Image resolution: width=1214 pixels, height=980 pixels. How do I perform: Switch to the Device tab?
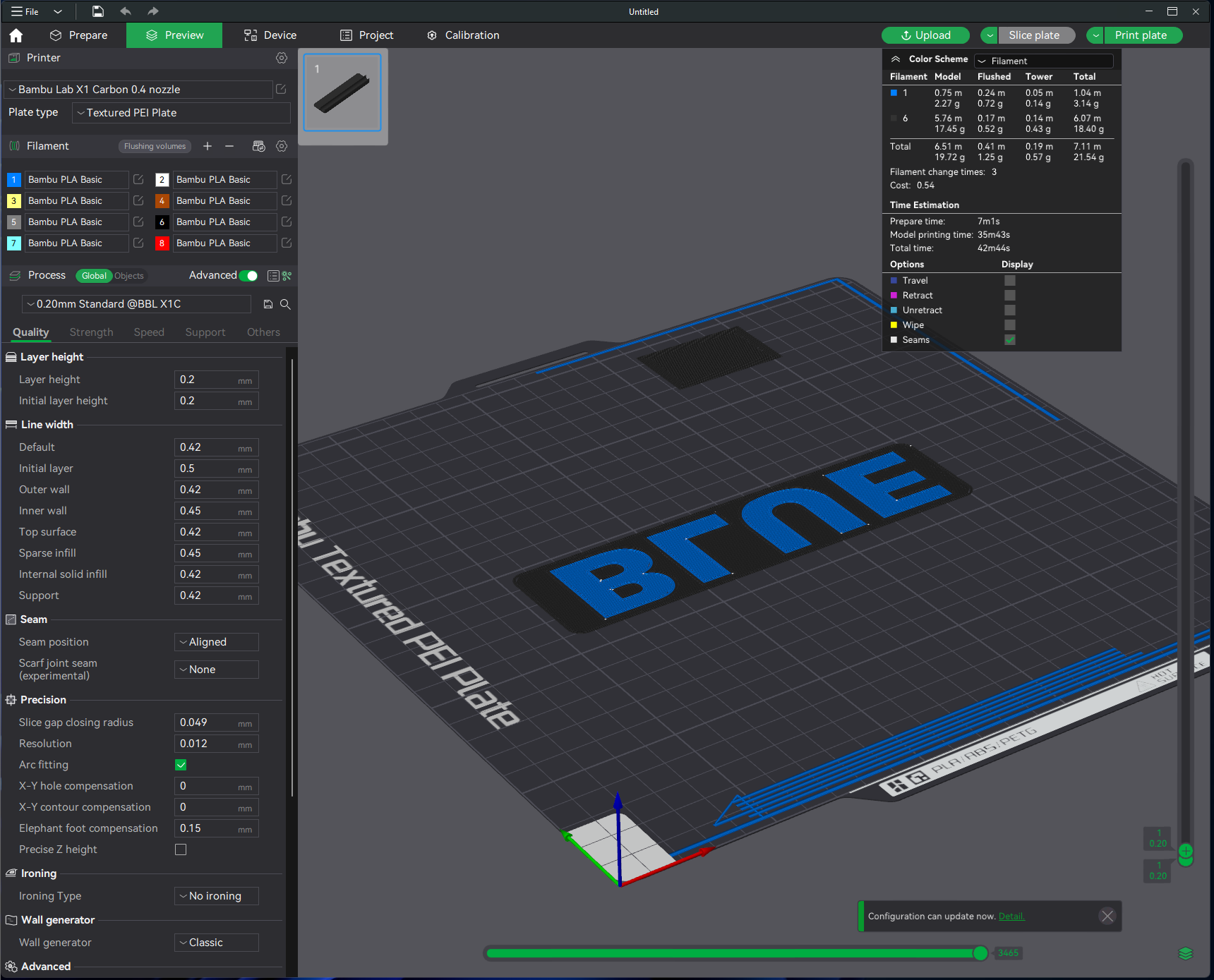coord(270,35)
